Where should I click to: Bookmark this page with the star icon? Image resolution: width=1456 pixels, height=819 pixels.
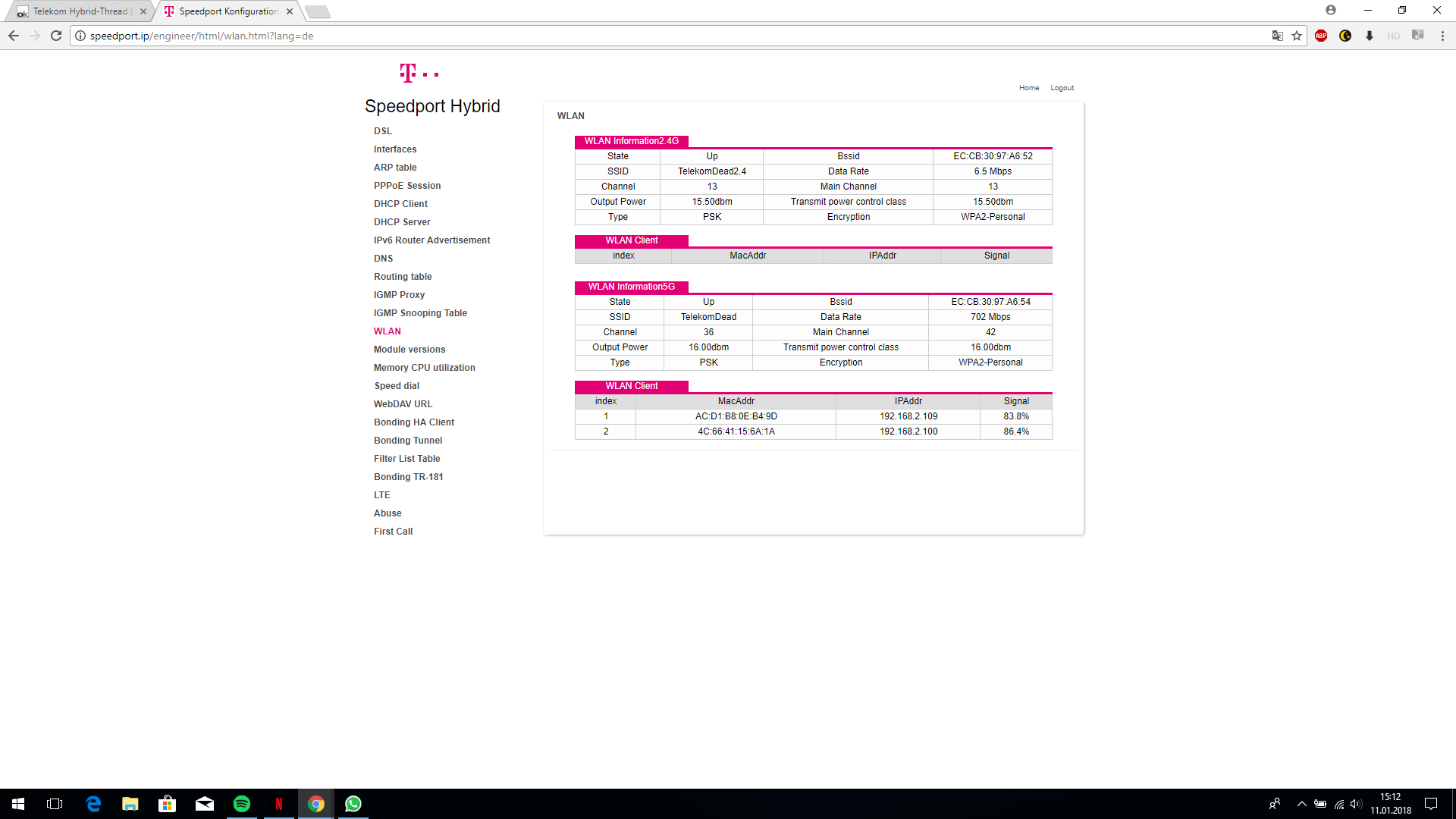click(x=1297, y=36)
